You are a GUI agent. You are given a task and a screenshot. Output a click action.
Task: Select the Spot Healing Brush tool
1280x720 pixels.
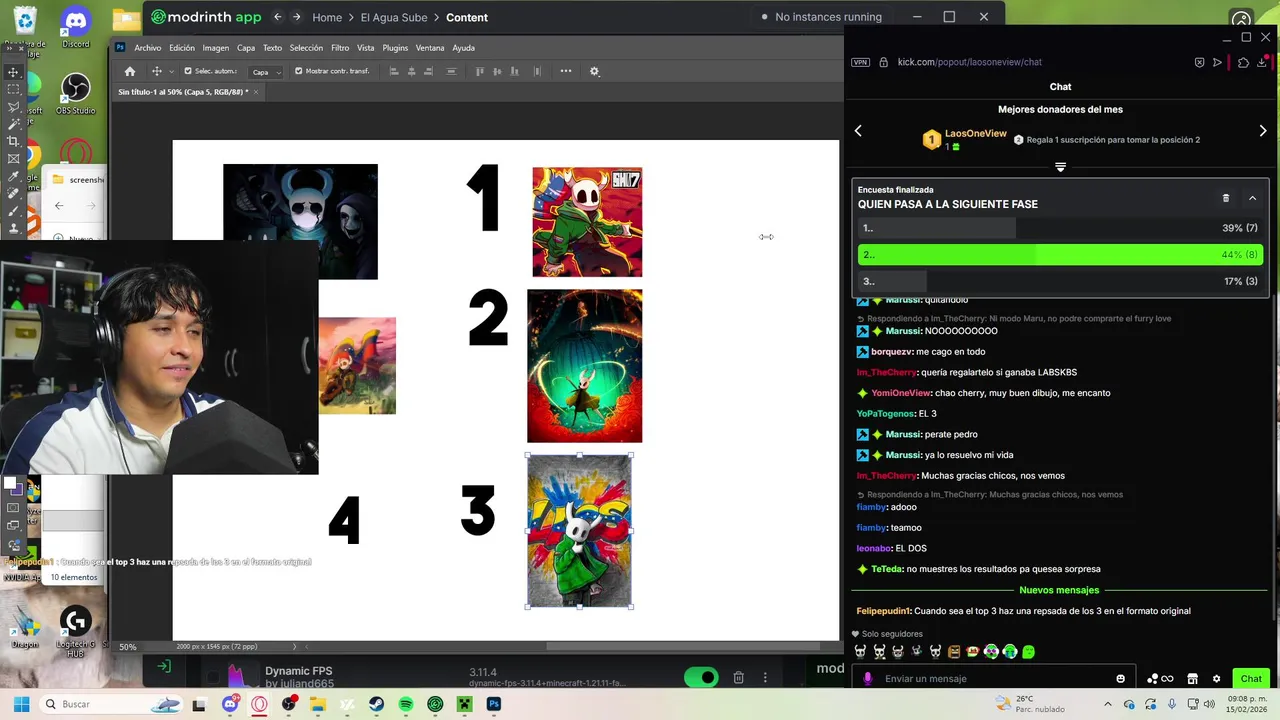click(x=13, y=193)
